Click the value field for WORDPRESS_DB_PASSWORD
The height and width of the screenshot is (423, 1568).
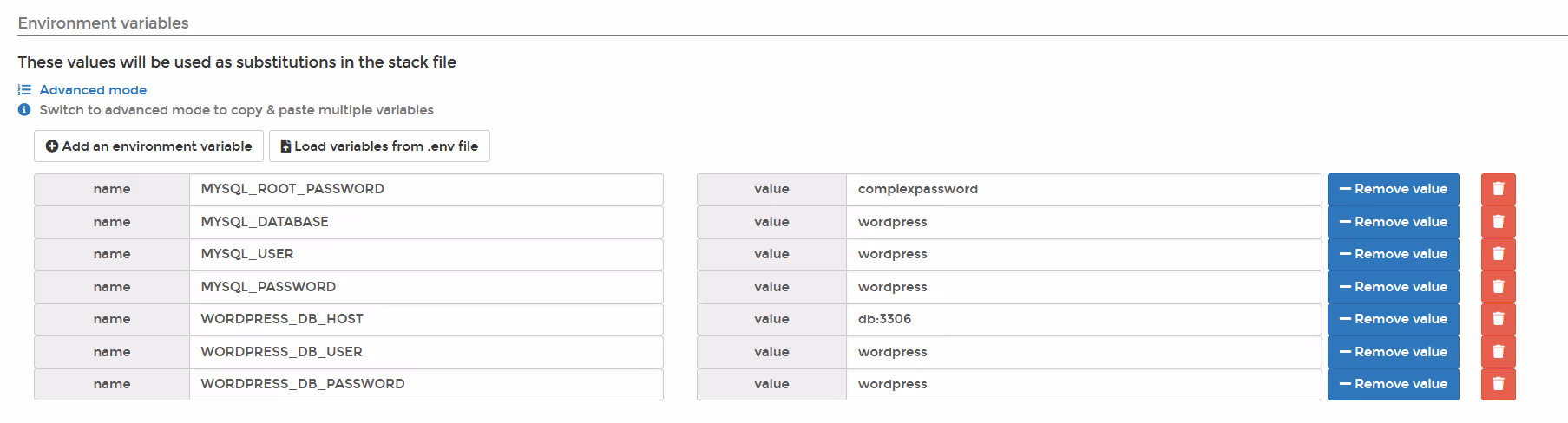click(x=1084, y=384)
